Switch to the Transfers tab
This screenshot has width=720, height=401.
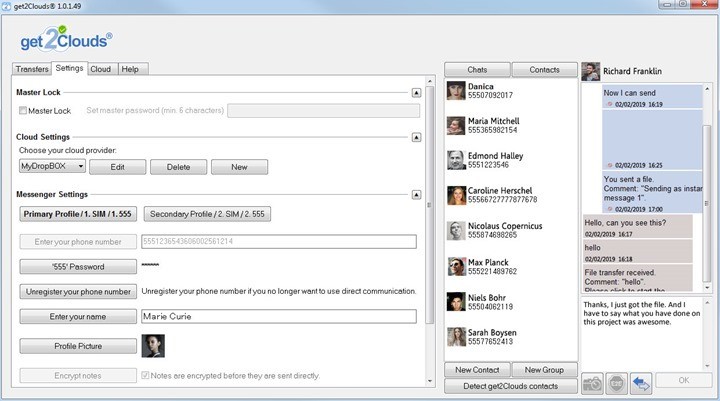[32, 69]
